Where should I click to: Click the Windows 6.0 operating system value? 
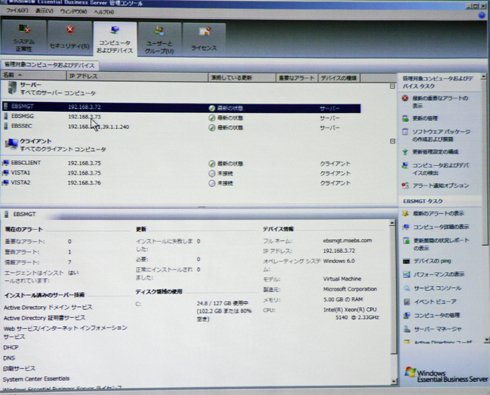point(339,261)
